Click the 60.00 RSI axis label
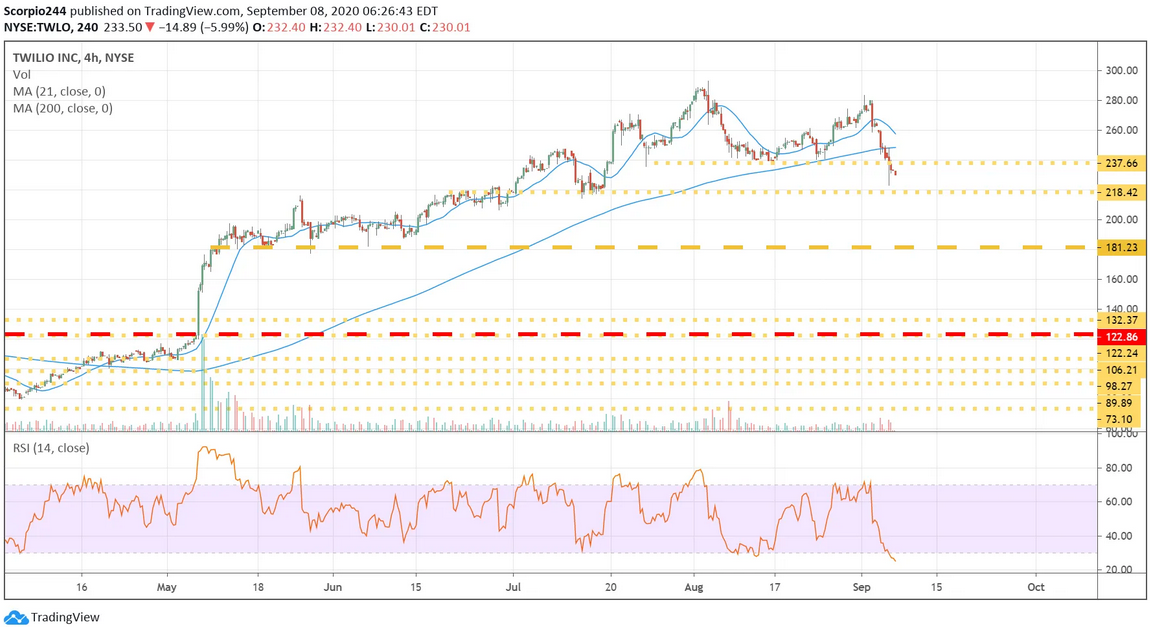Screen dimensions: 1150x627 pyautogui.click(x=1121, y=502)
